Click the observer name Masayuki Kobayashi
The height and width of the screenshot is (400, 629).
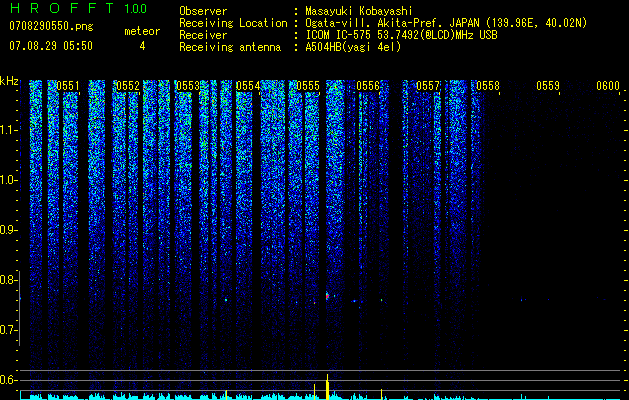point(359,11)
